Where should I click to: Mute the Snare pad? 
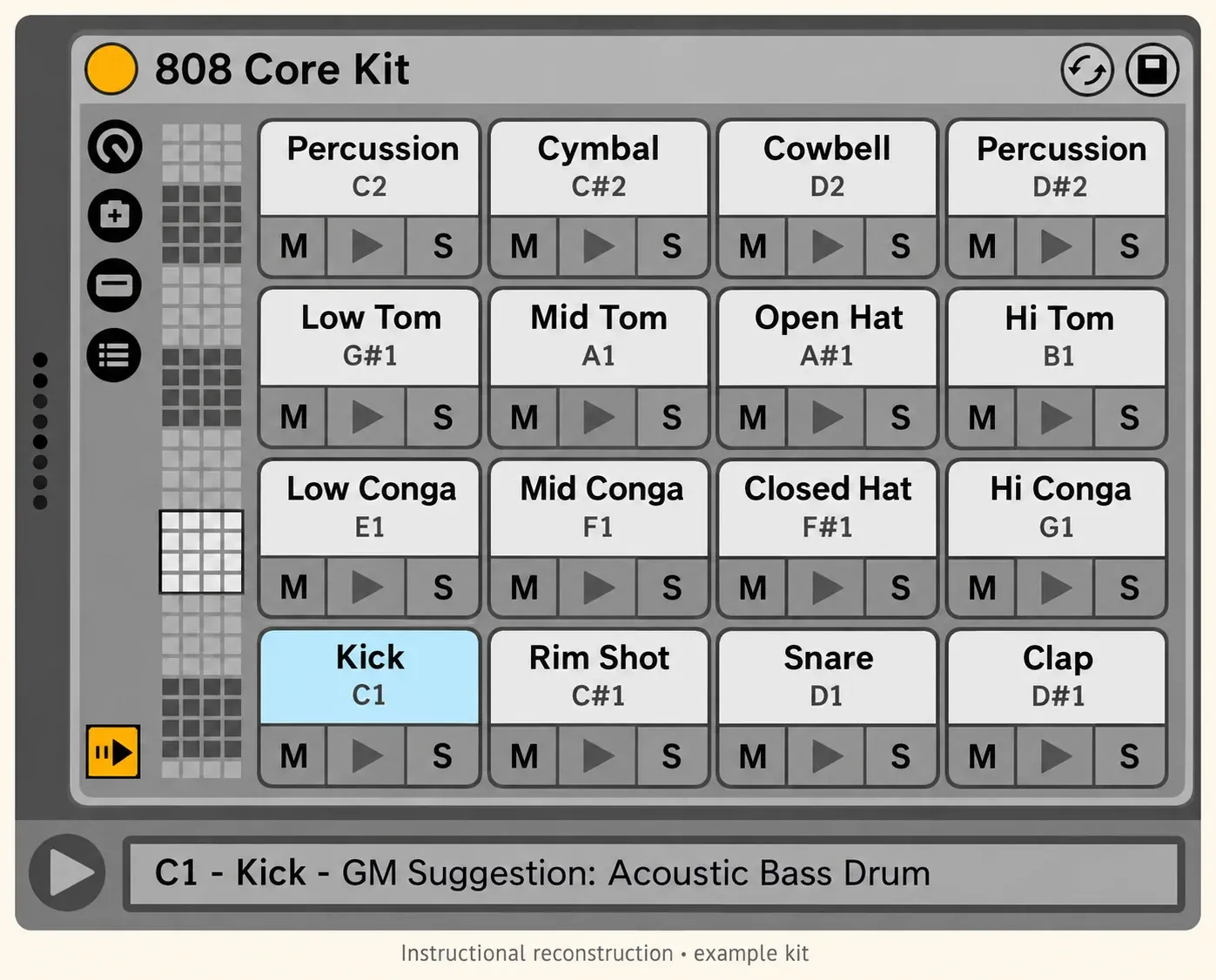point(753,756)
